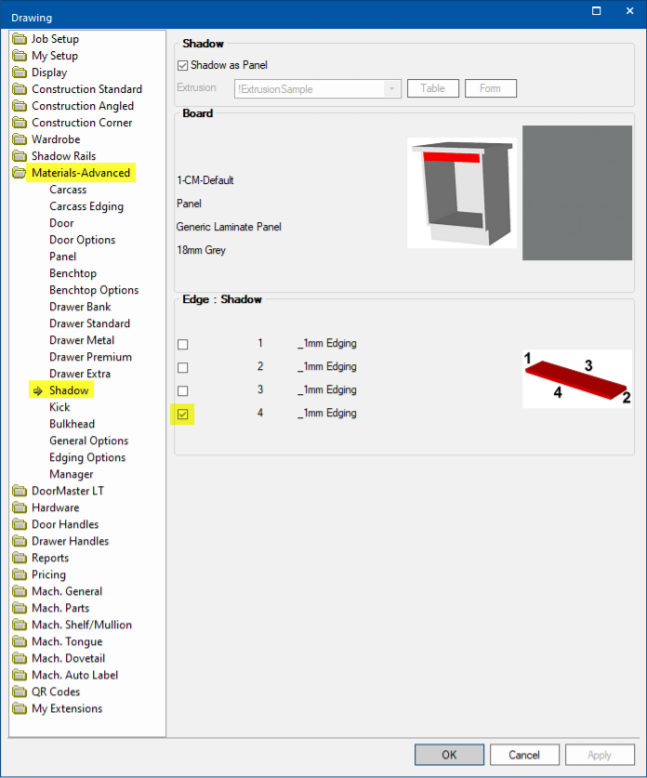Enable edging on shadow edge 2

coord(183,368)
